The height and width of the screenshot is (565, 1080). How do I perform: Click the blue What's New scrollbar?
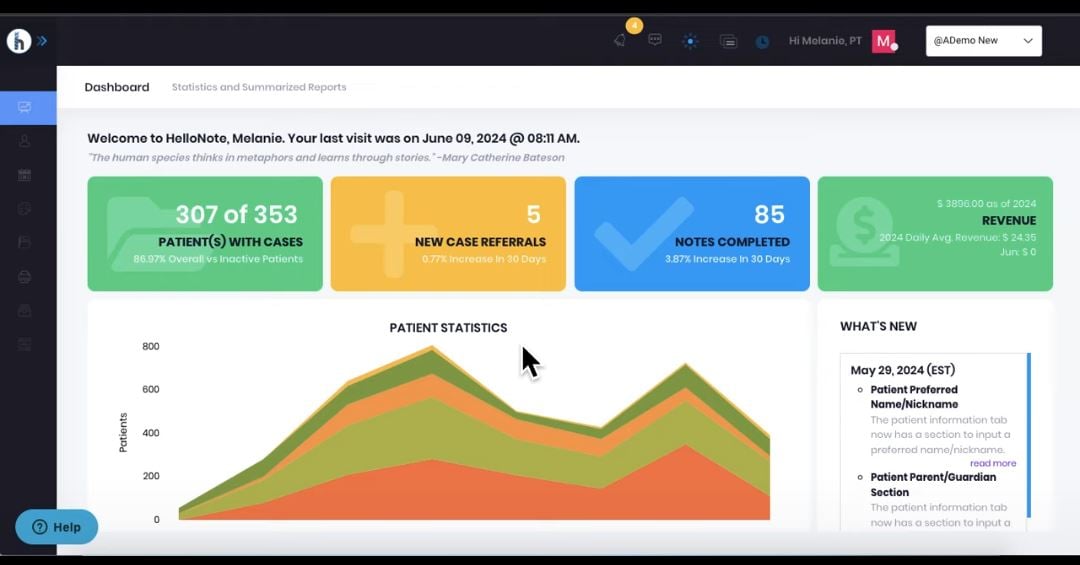click(1028, 435)
